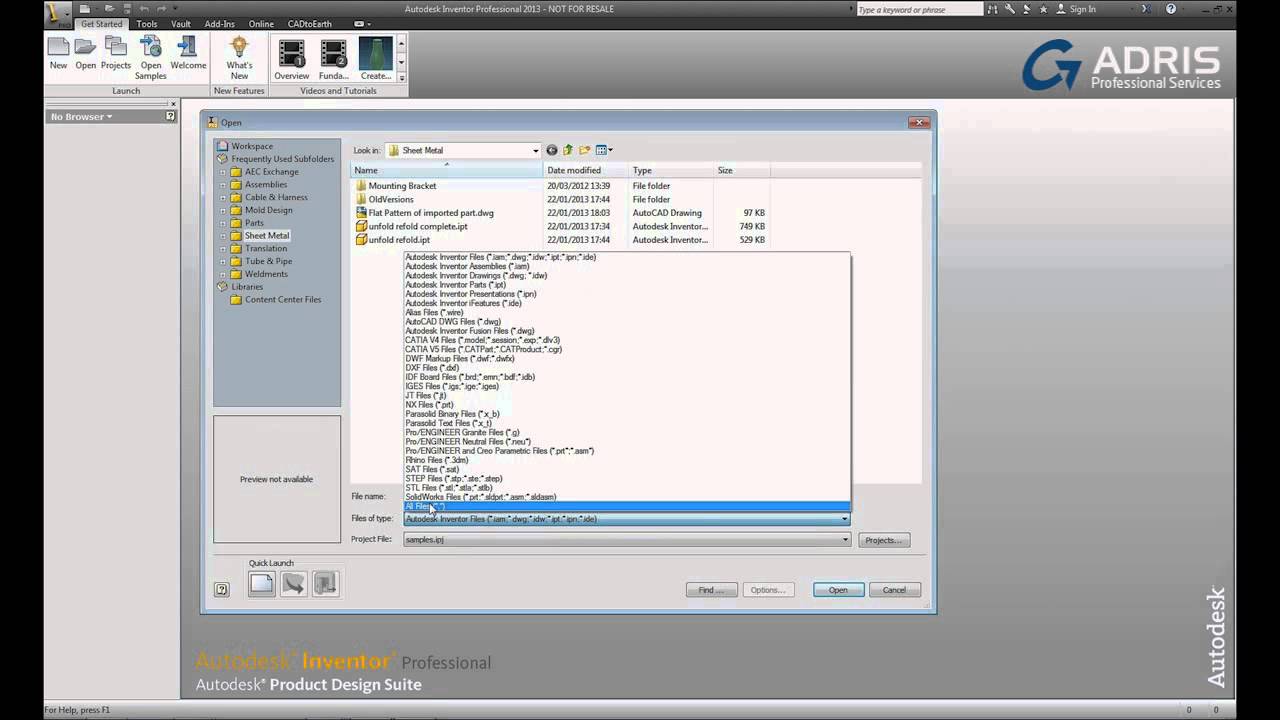Open the Look in folder dropdown
The width and height of the screenshot is (1280, 720).
(x=536, y=151)
